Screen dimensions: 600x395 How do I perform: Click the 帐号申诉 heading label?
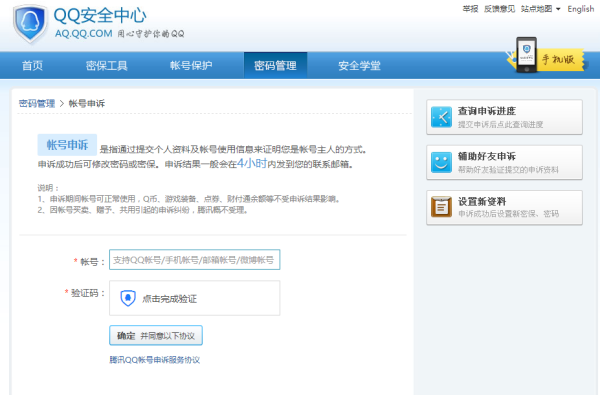pos(67,145)
